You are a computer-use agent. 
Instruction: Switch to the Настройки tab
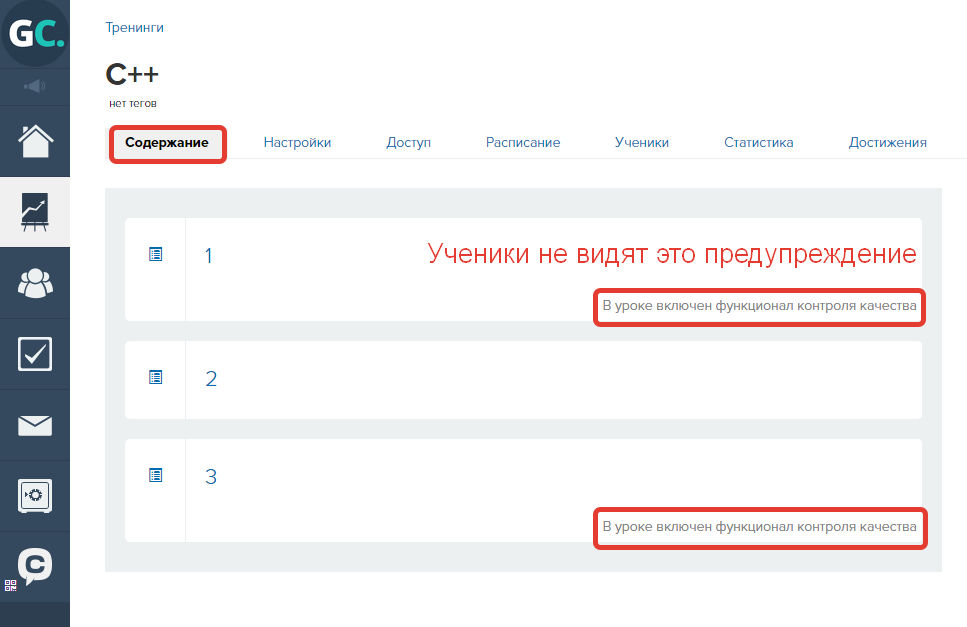pos(297,143)
